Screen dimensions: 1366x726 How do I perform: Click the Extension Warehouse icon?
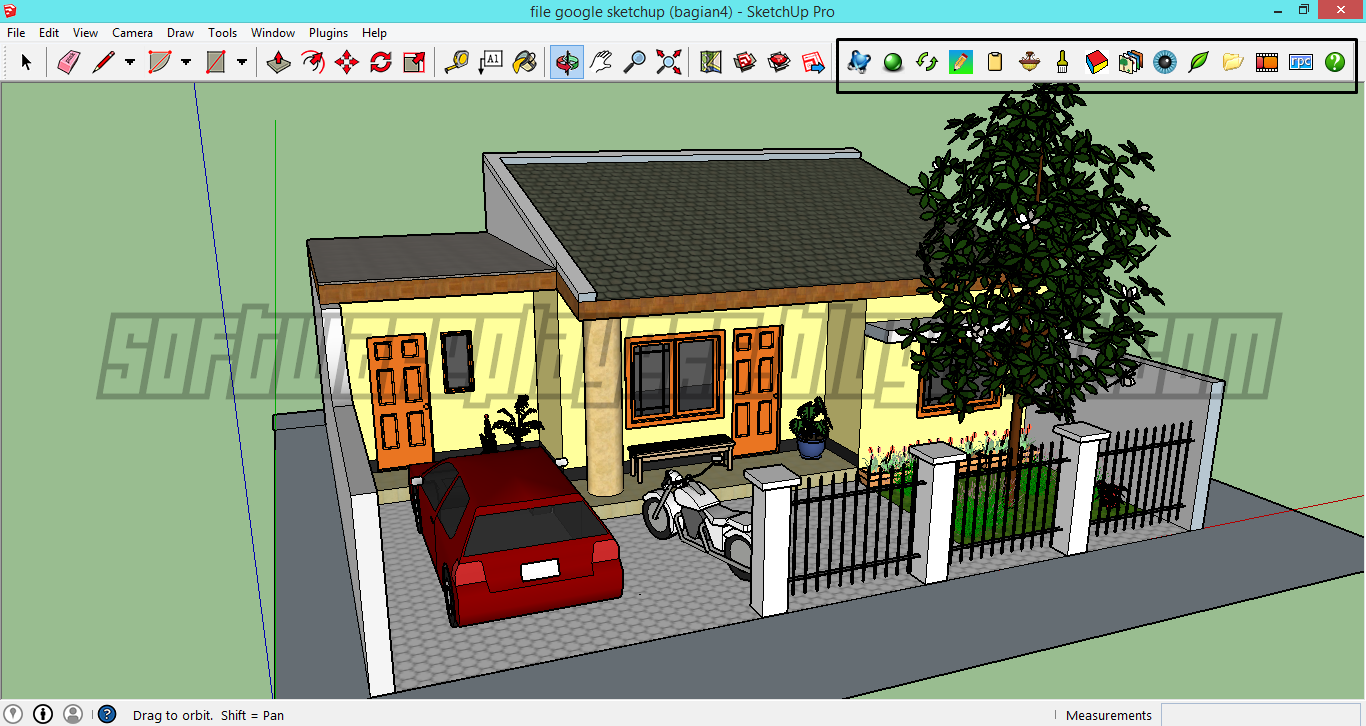[x=779, y=62]
